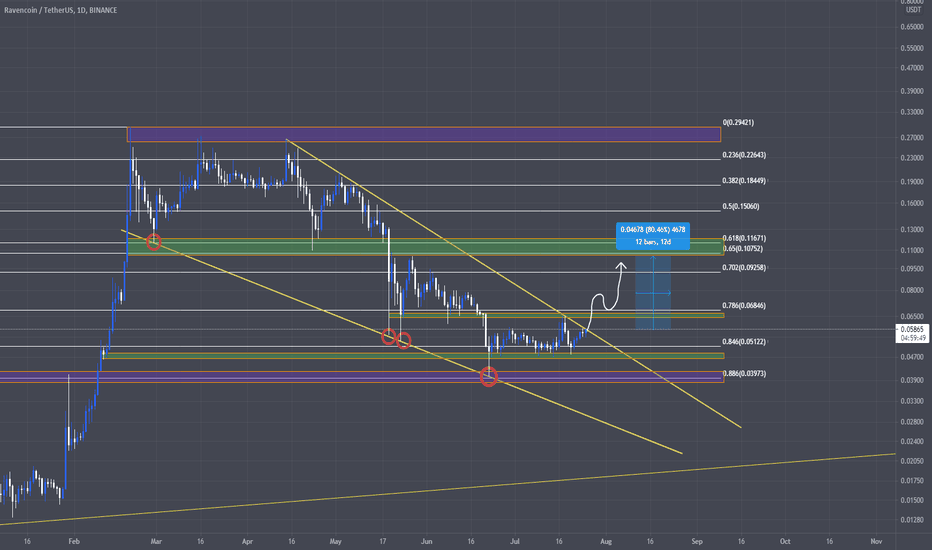Viewport: 932px width, 550px height.
Task: Click the 04:59:49 bar countdown timer
Action: (x=912, y=338)
